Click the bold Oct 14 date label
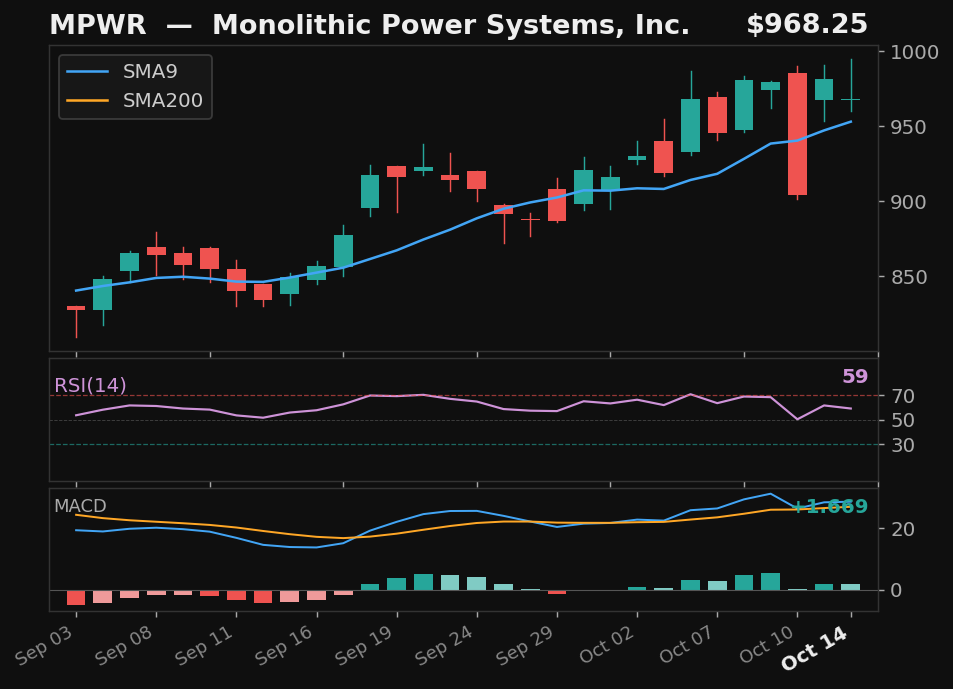This screenshot has width=953, height=689. (814, 648)
